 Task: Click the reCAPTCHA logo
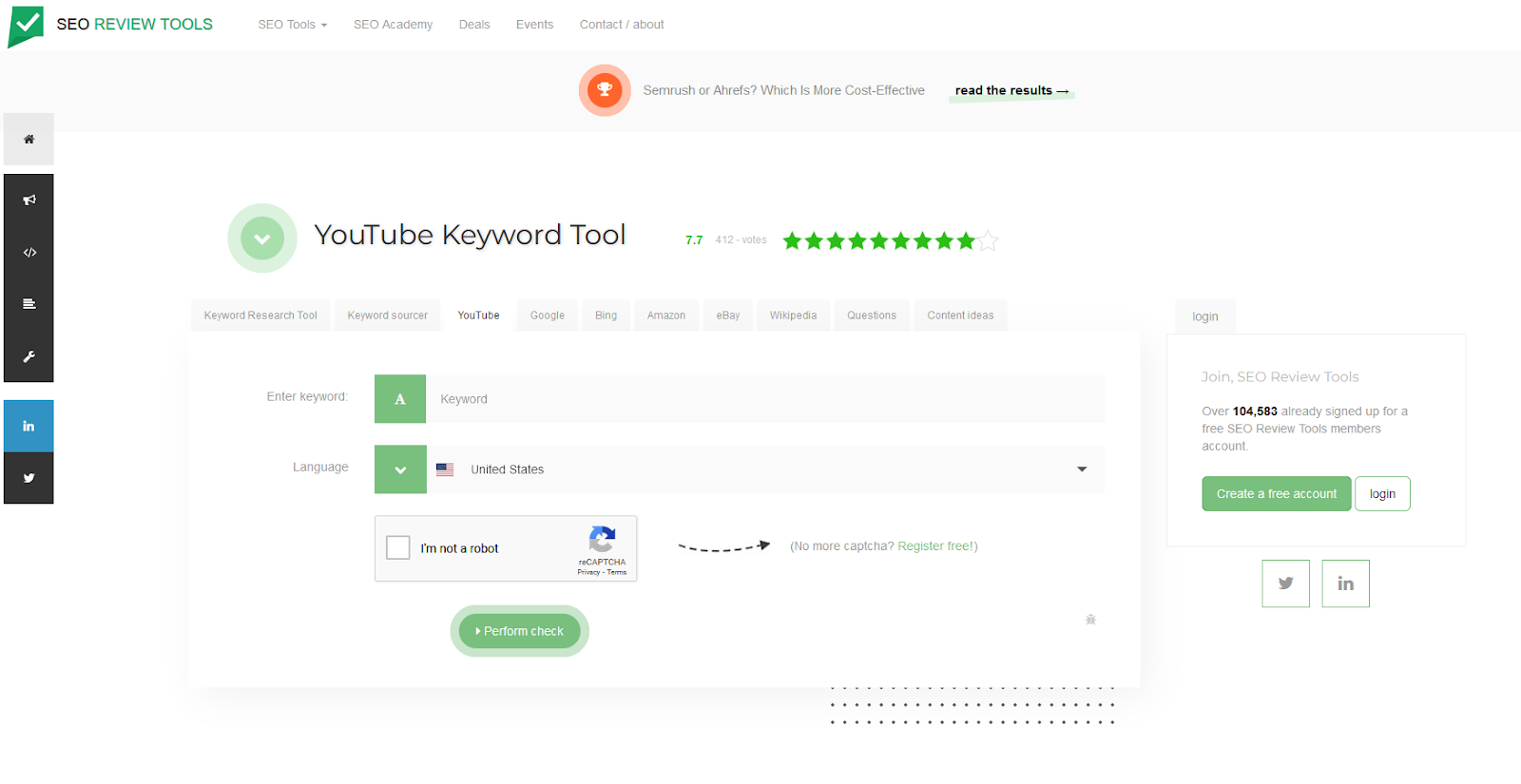[x=602, y=539]
